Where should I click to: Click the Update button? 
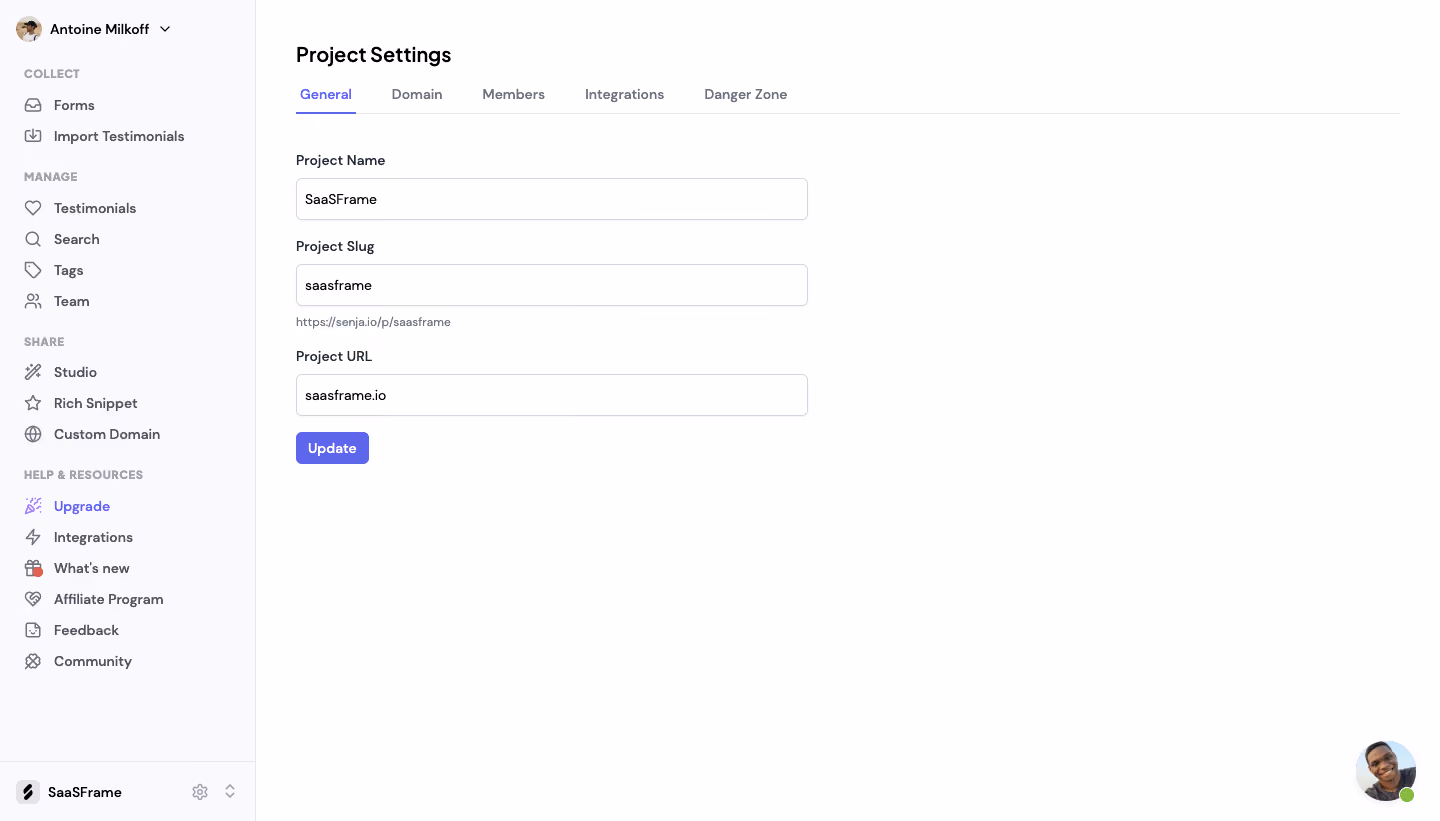(332, 448)
